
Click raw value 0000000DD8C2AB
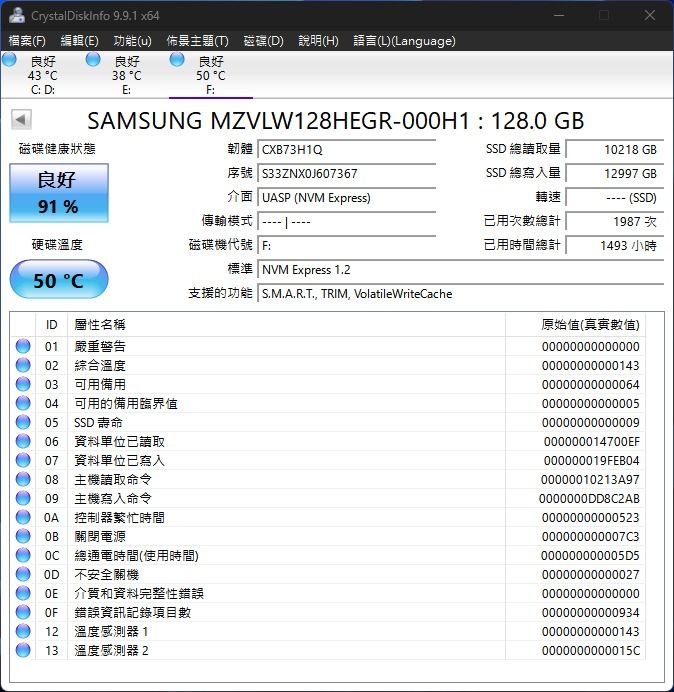(589, 498)
